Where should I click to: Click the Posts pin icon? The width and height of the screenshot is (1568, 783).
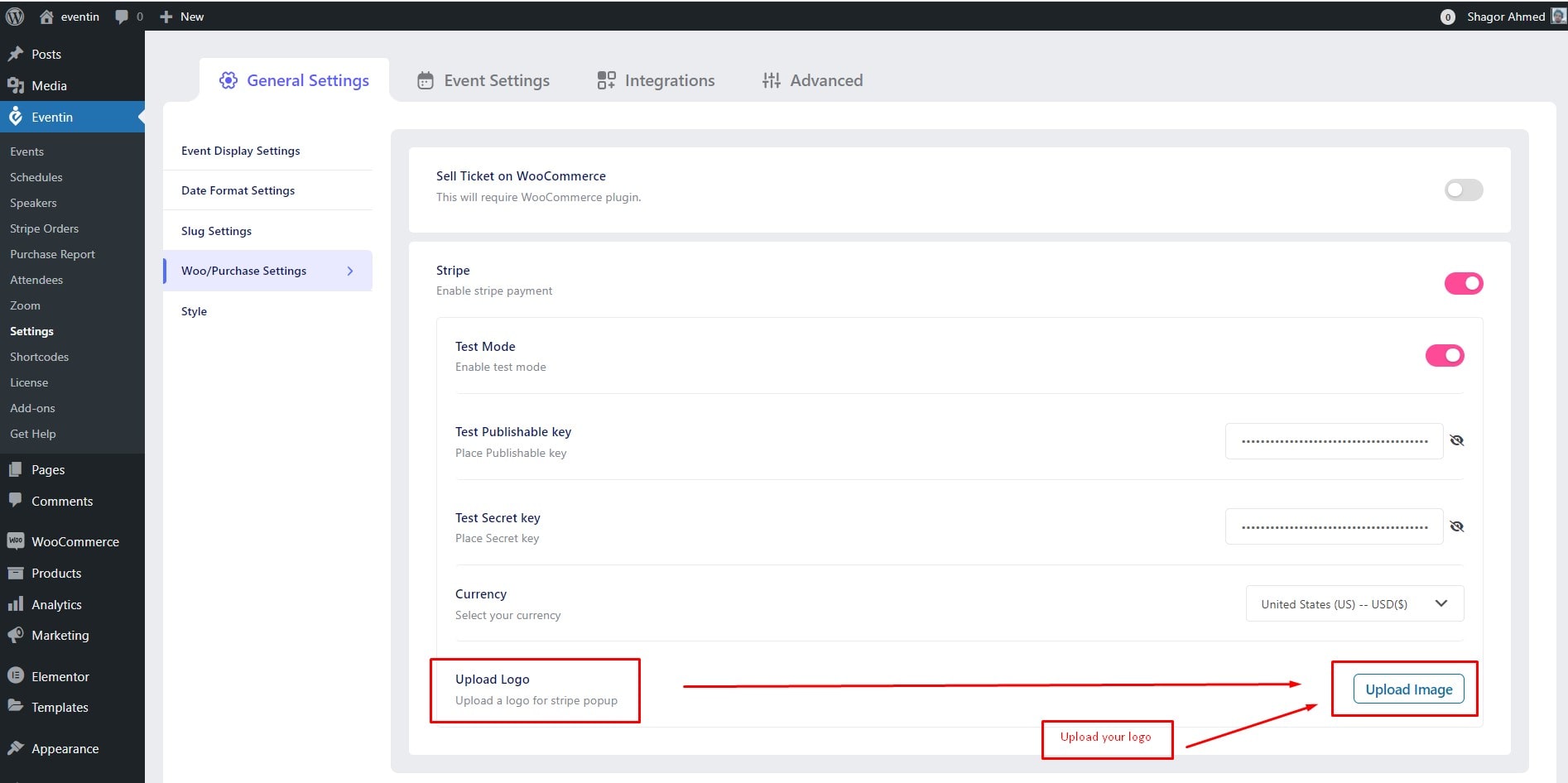[16, 54]
